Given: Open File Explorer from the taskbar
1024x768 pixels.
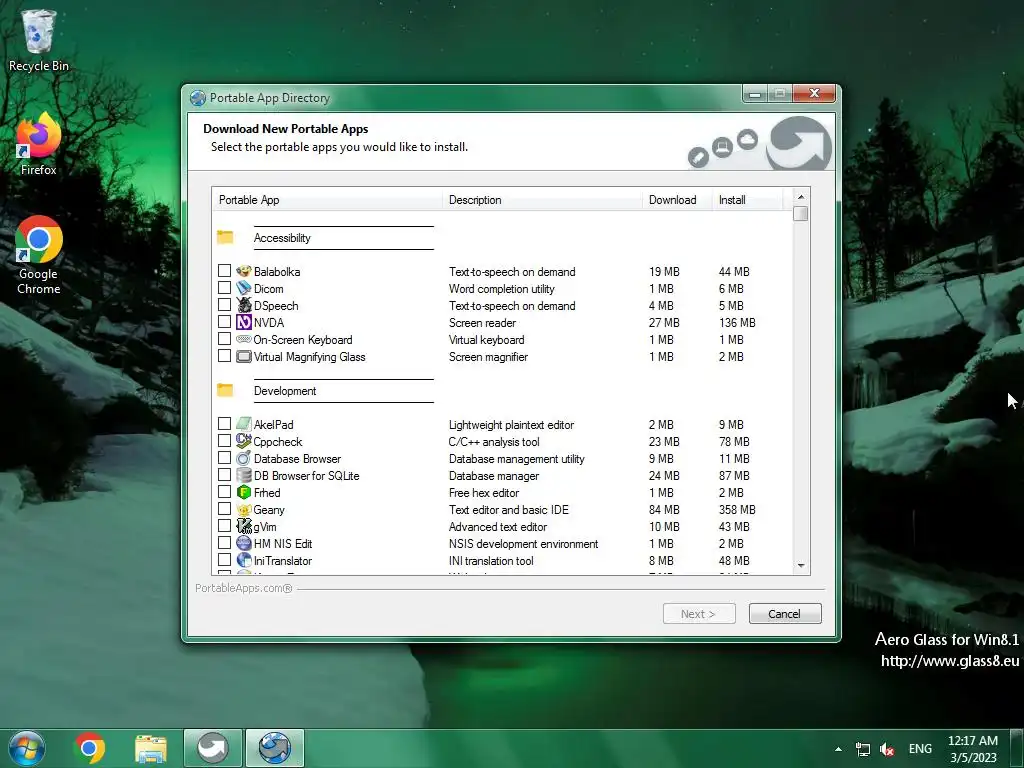Looking at the screenshot, I should tap(151, 748).
